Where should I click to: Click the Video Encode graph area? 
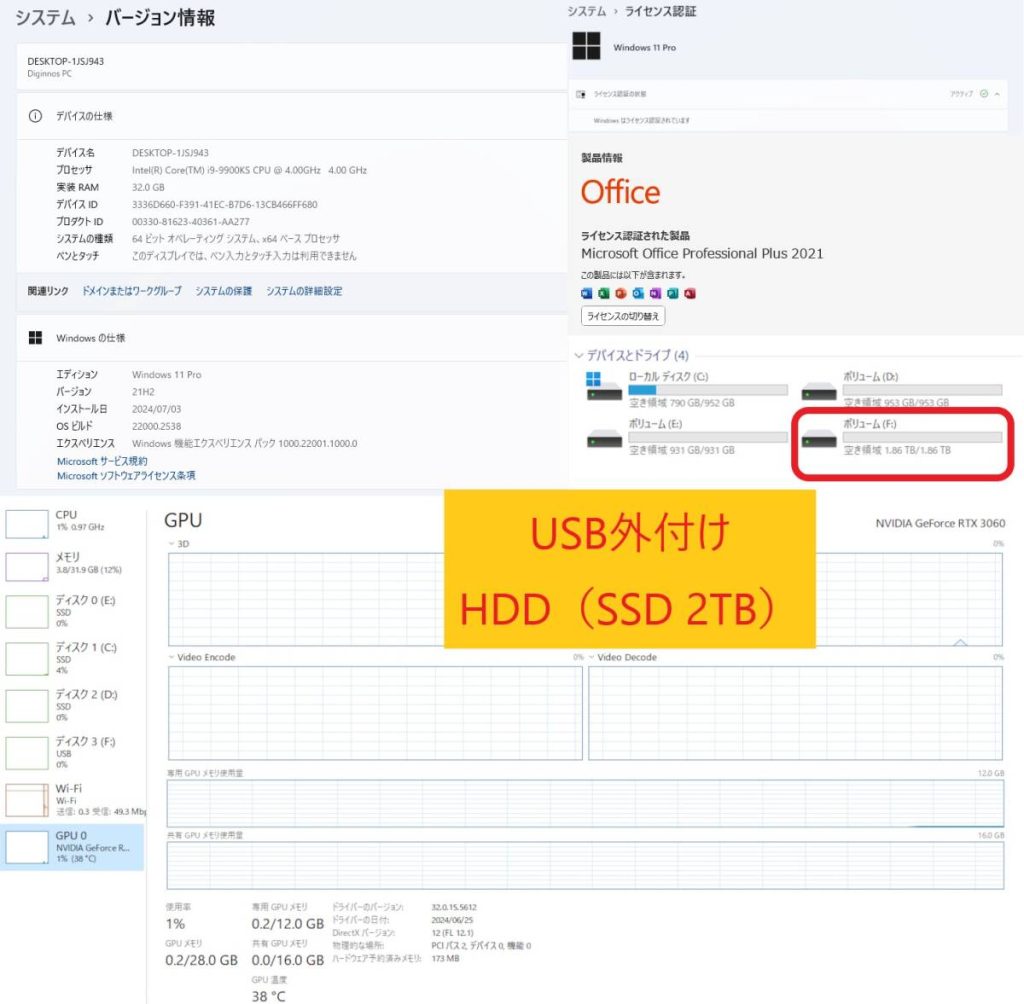pos(375,713)
